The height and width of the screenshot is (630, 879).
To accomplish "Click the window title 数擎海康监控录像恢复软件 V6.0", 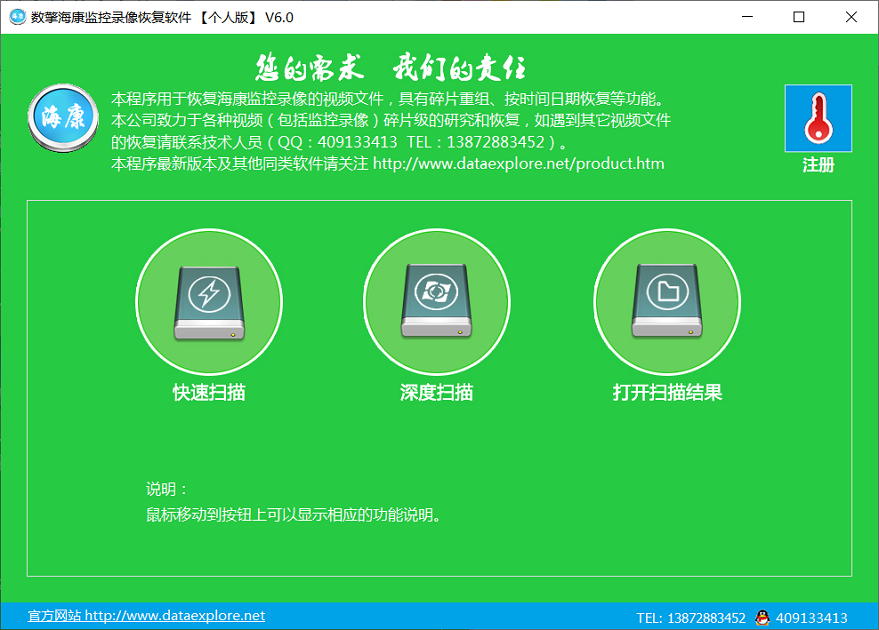I will point(162,17).
